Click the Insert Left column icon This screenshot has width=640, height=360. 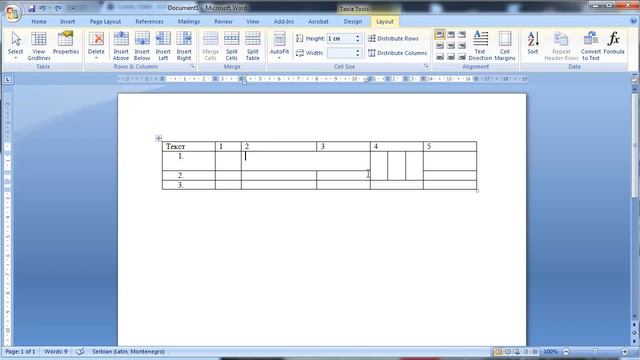click(x=163, y=39)
